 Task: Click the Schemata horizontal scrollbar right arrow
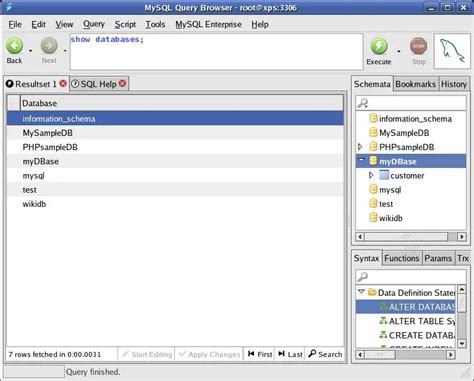pyautogui.click(x=462, y=237)
